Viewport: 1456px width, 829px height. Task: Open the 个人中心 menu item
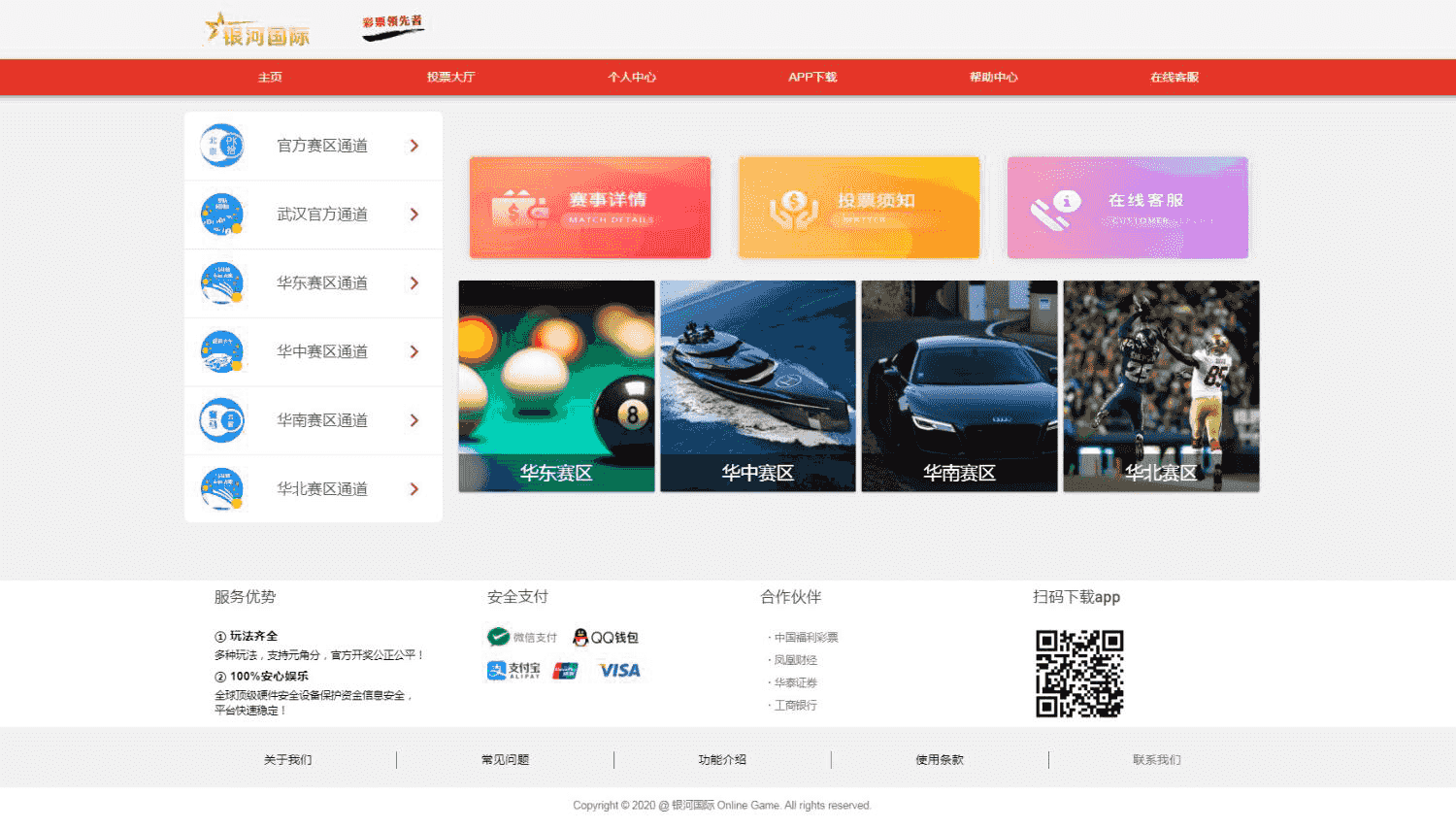(x=631, y=77)
